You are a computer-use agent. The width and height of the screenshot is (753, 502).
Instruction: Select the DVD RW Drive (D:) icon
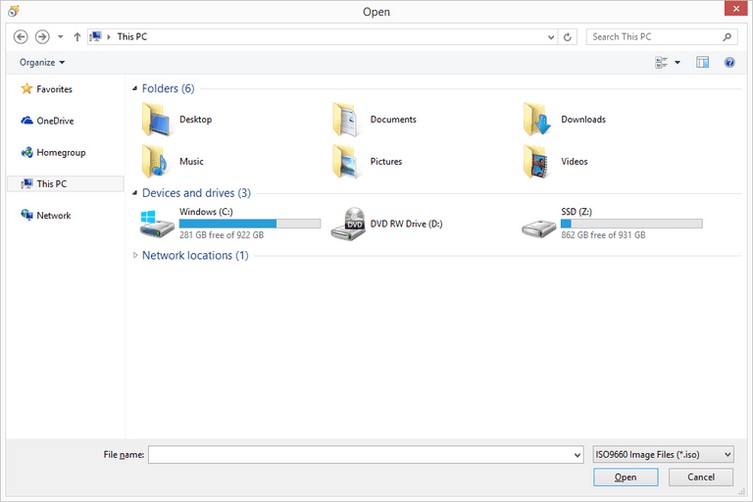click(x=348, y=224)
